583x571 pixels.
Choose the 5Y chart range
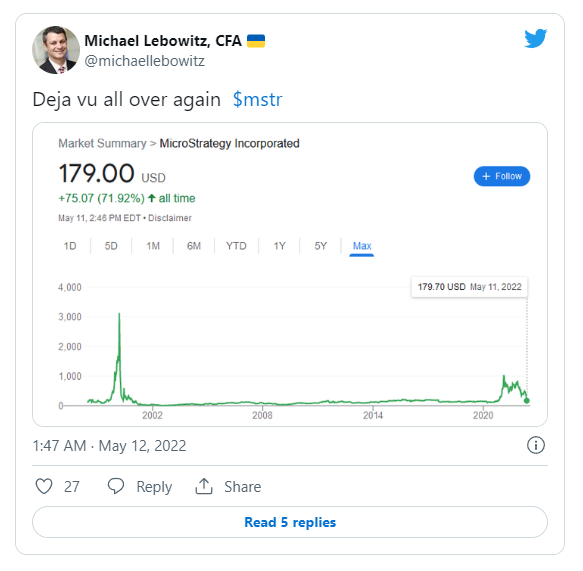321,246
